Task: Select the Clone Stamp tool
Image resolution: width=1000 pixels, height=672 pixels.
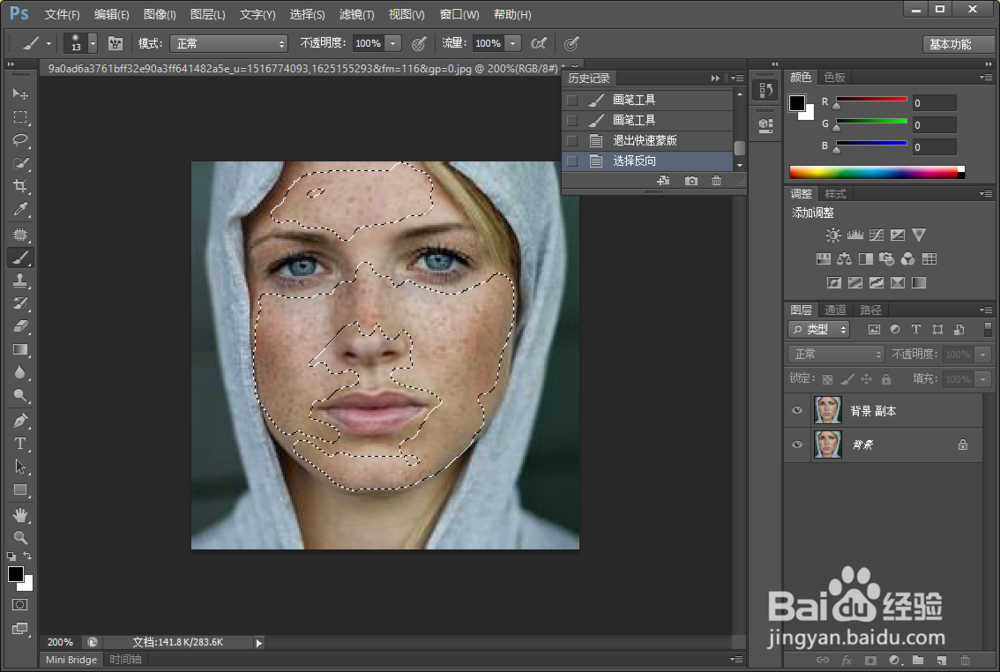Action: pos(20,281)
